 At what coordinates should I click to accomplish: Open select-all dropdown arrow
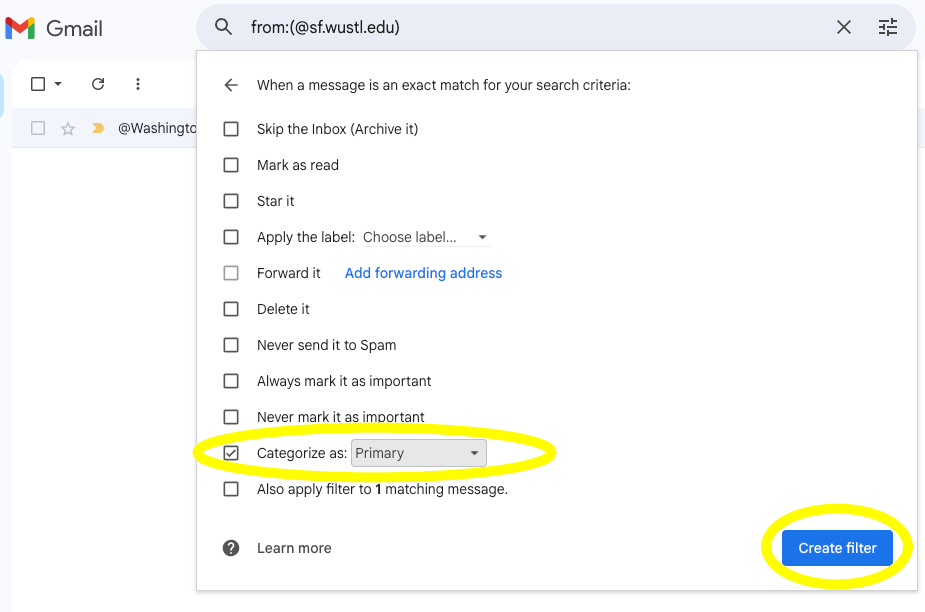58,84
